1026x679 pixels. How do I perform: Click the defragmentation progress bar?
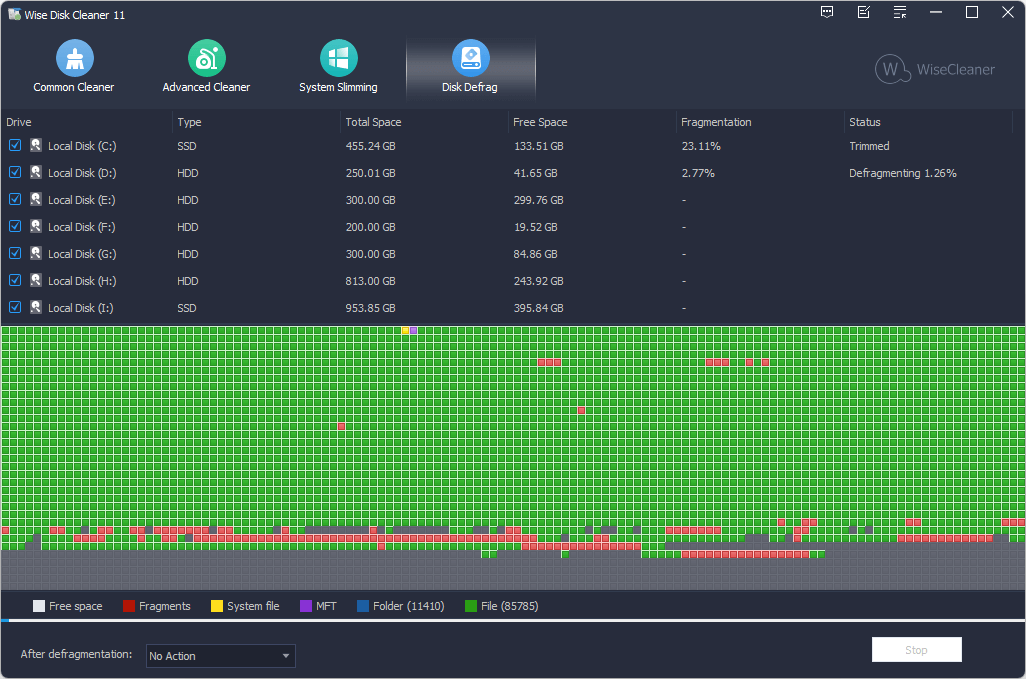click(513, 619)
